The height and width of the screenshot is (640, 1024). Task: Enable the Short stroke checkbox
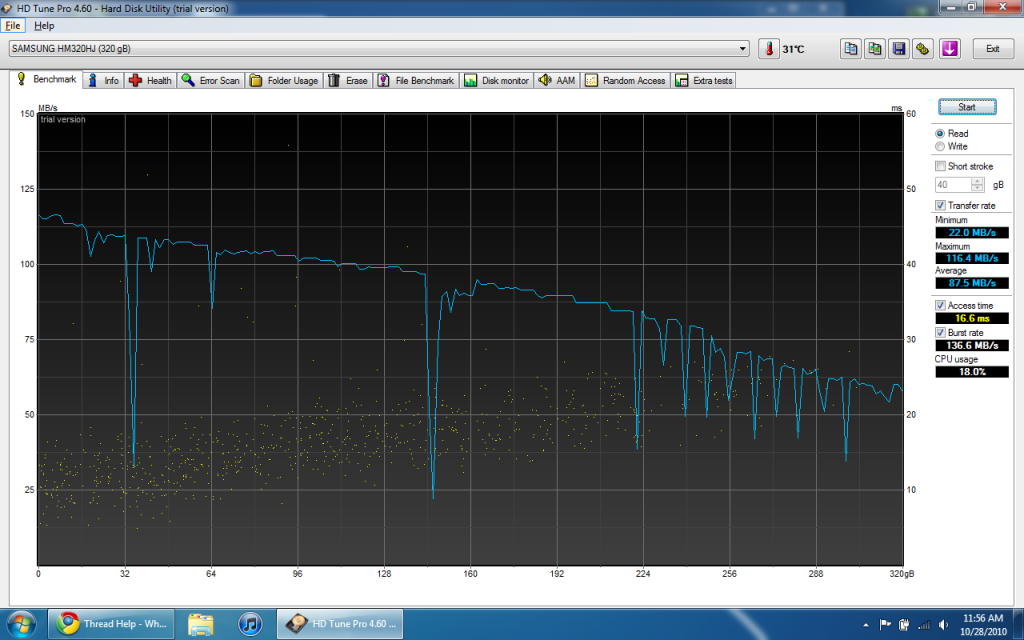(x=940, y=166)
